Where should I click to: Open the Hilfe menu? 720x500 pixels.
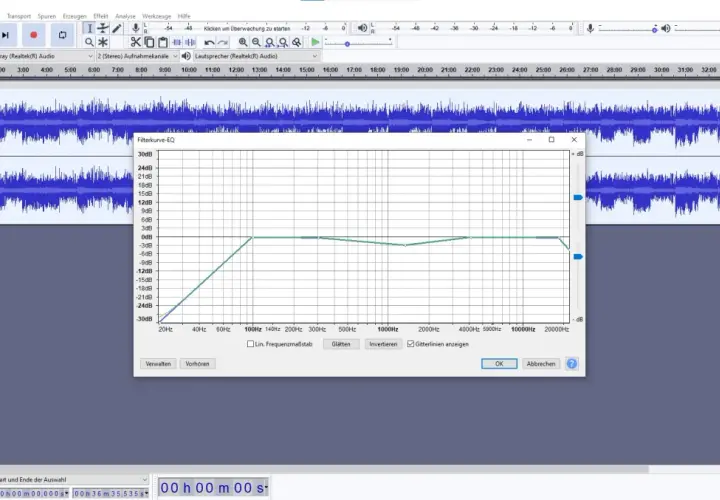(184, 16)
